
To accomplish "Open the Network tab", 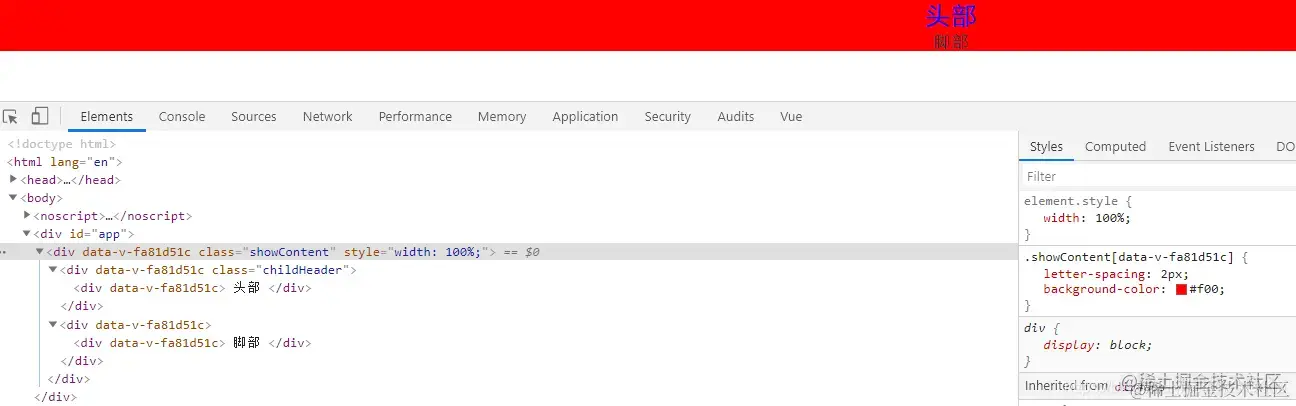I will [x=328, y=117].
